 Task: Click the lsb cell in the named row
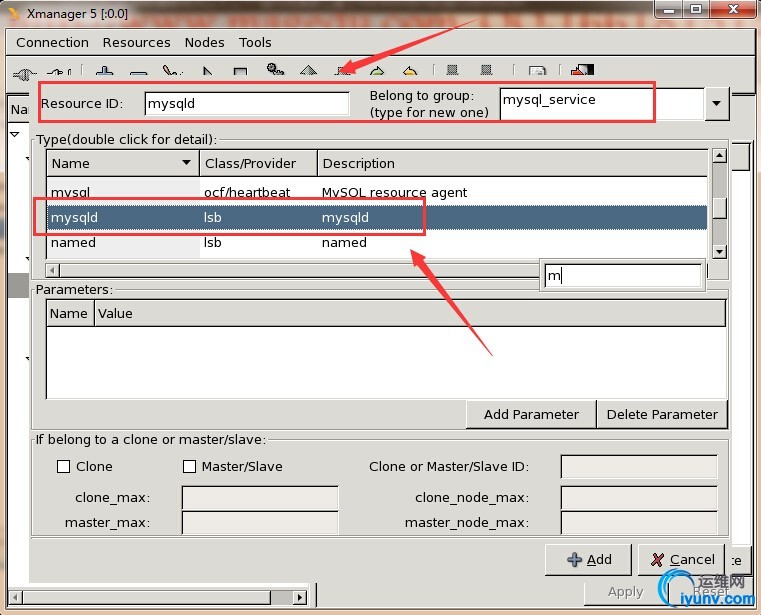[213, 242]
